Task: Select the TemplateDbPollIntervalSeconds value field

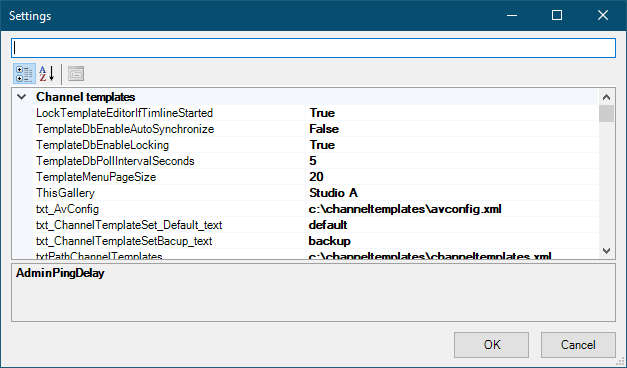Action: [x=452, y=161]
